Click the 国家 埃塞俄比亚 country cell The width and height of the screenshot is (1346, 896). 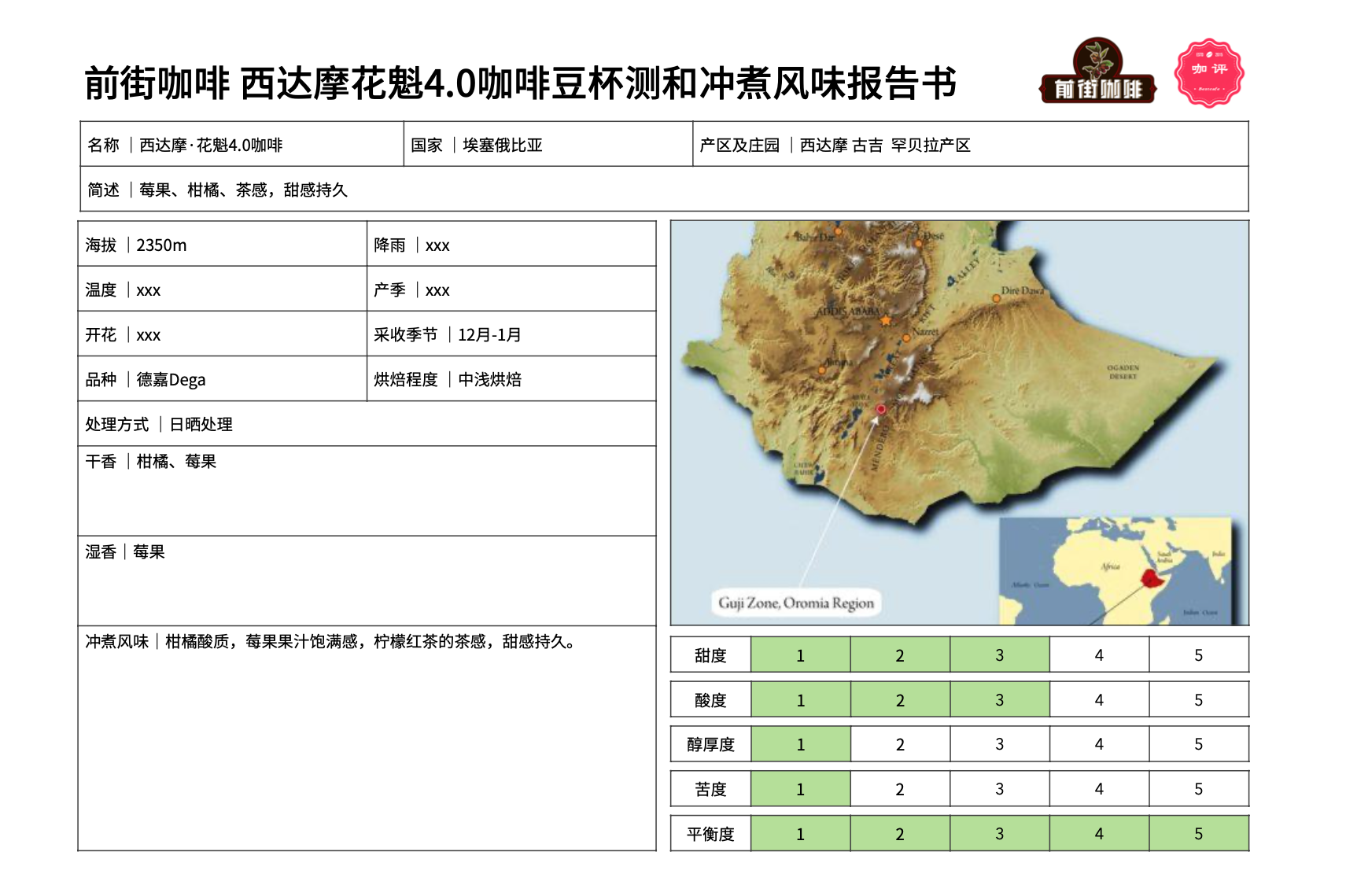pos(548,145)
